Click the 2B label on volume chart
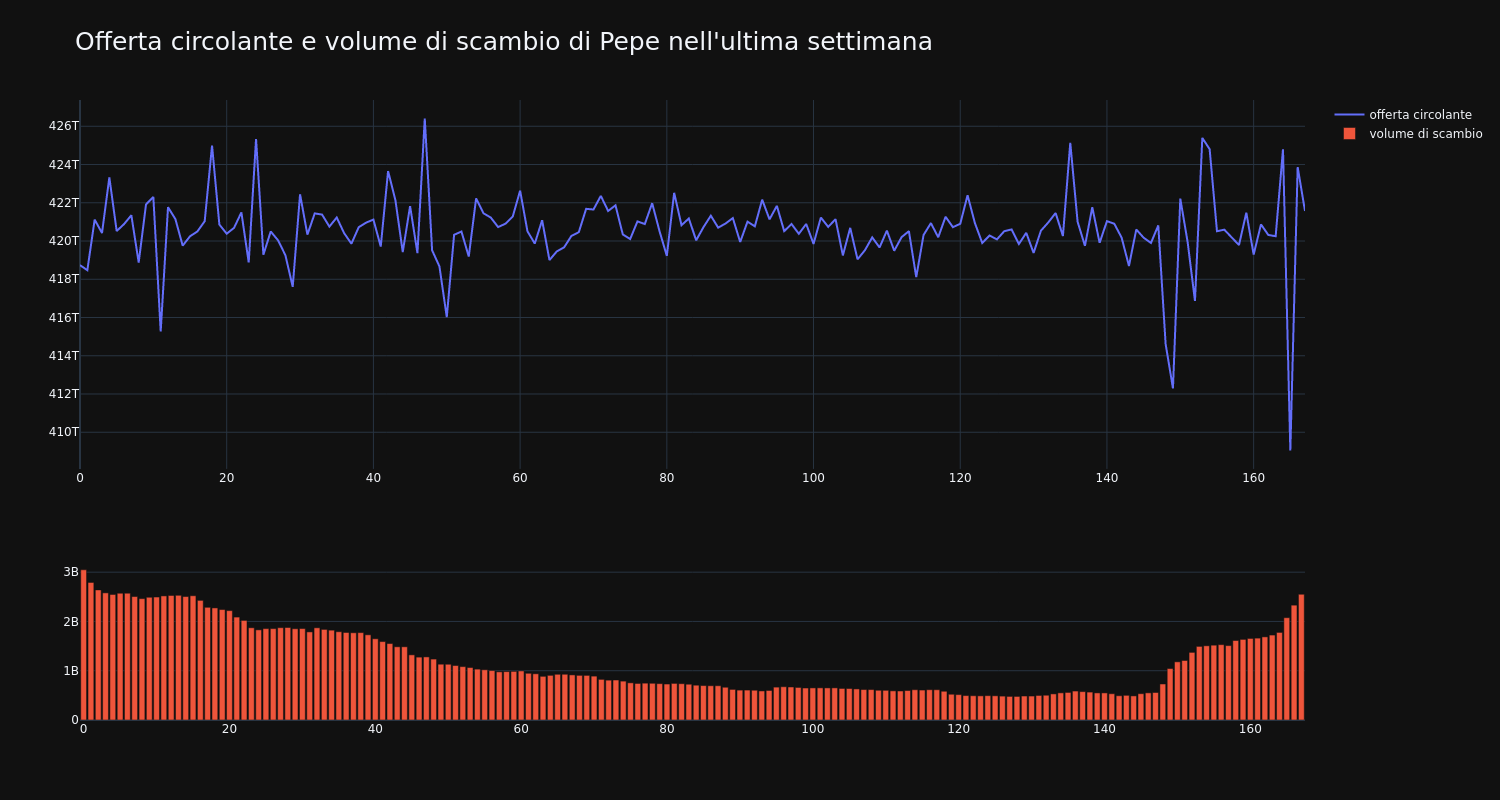Screen dimensions: 1500x800 70,622
